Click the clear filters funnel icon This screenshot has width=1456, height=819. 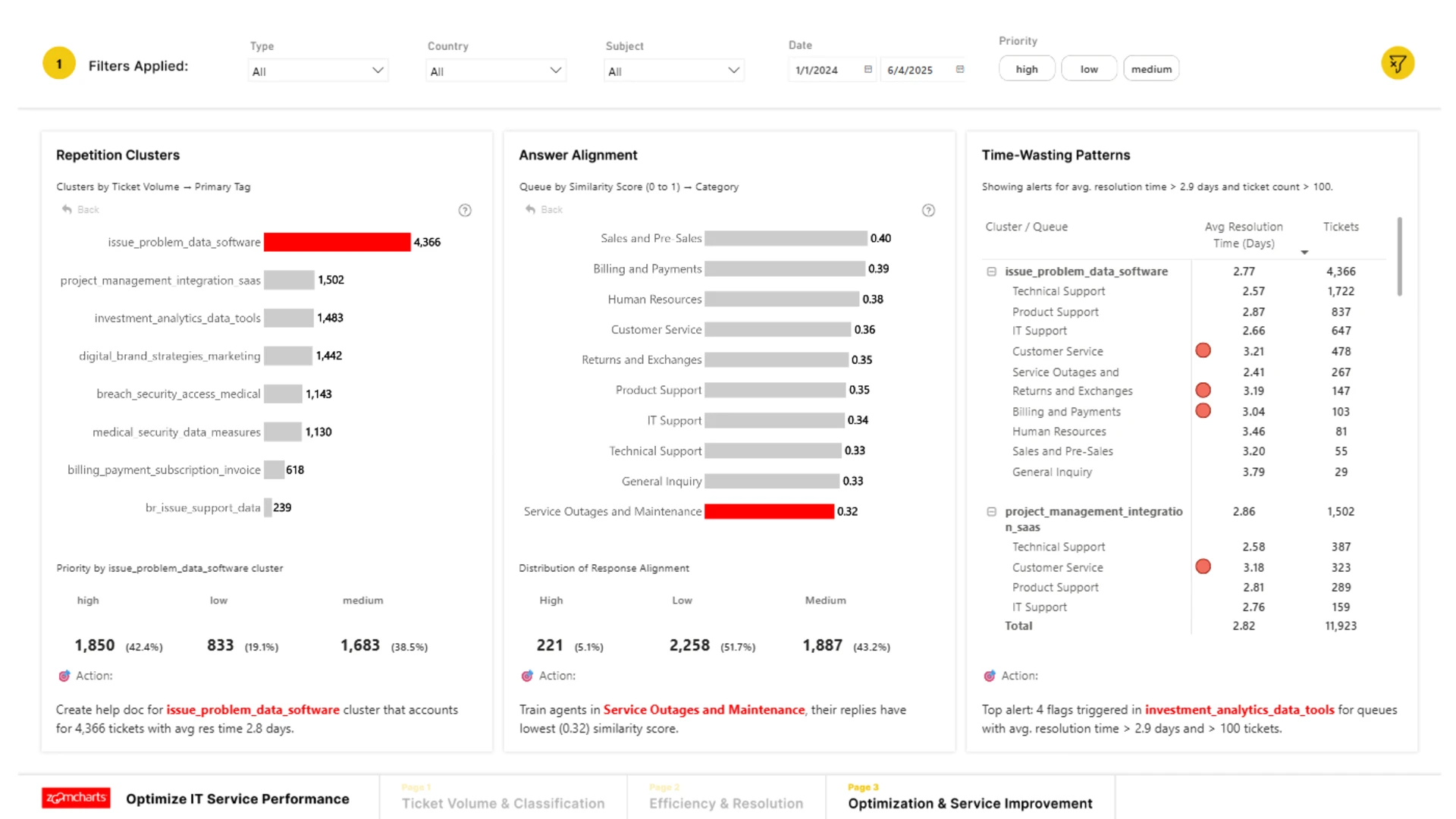click(1397, 64)
